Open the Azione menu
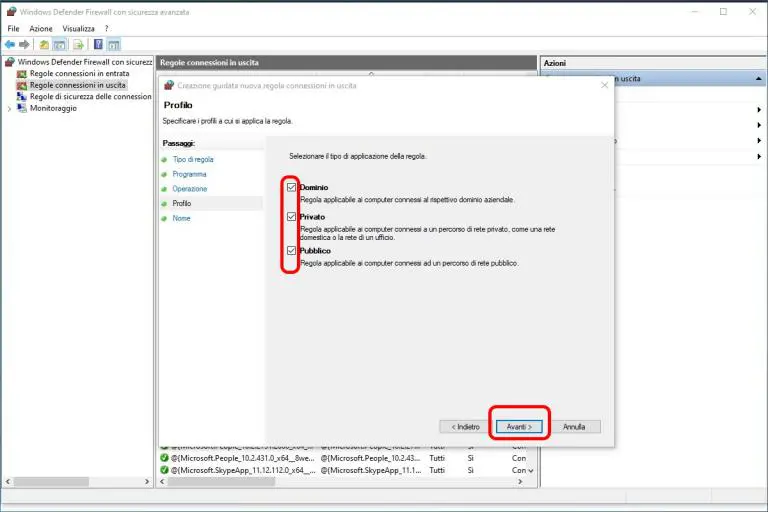 [x=40, y=29]
